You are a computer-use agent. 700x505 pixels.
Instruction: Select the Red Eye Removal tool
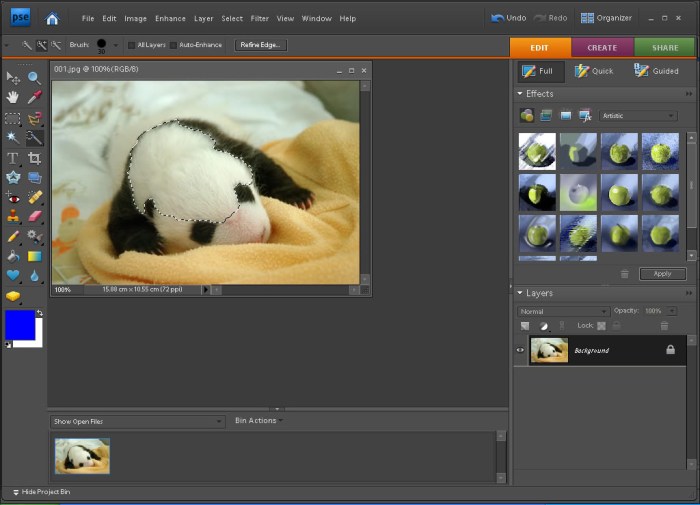[x=13, y=197]
